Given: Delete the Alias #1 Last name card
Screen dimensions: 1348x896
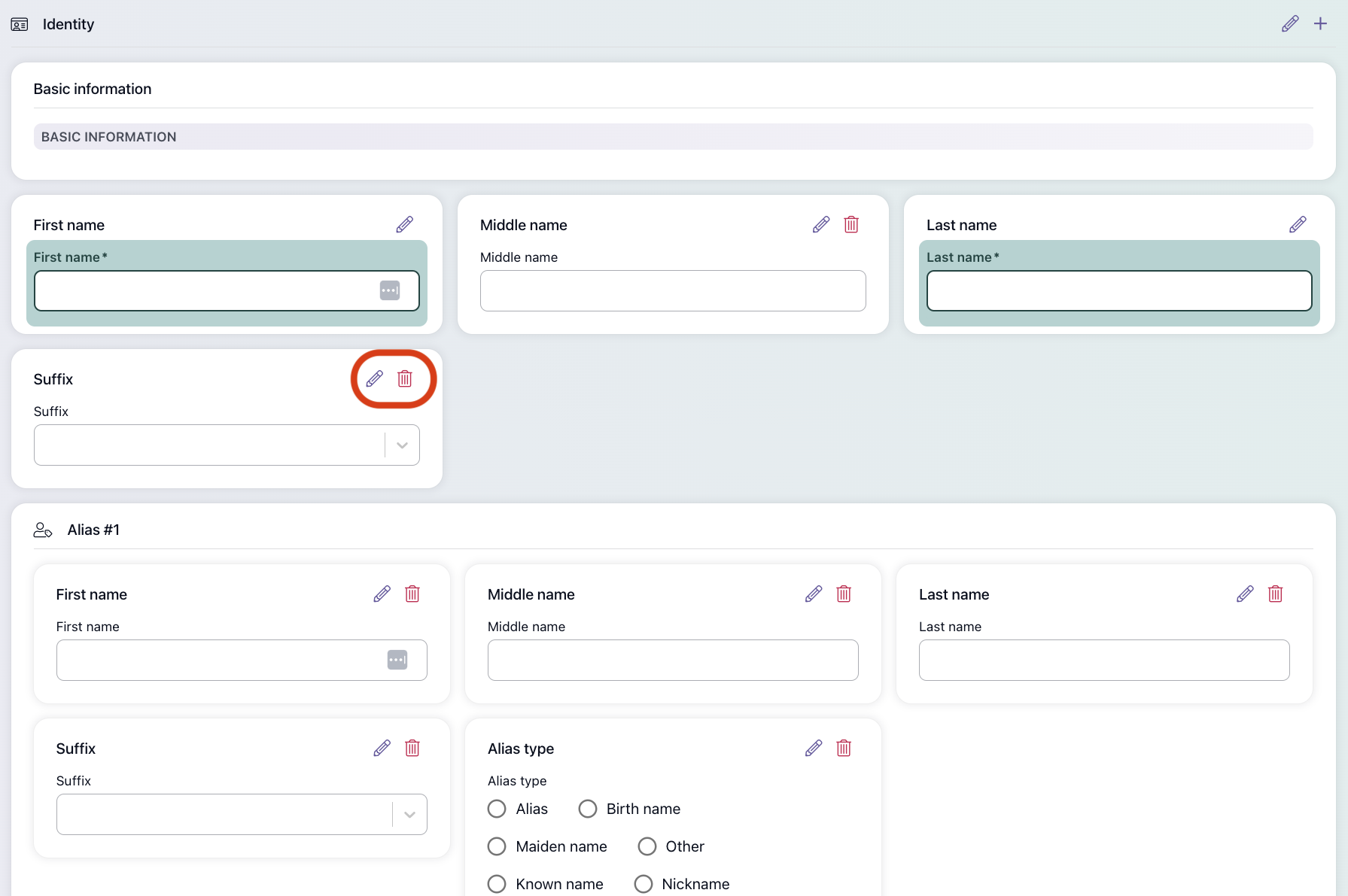Looking at the screenshot, I should pos(1275,594).
